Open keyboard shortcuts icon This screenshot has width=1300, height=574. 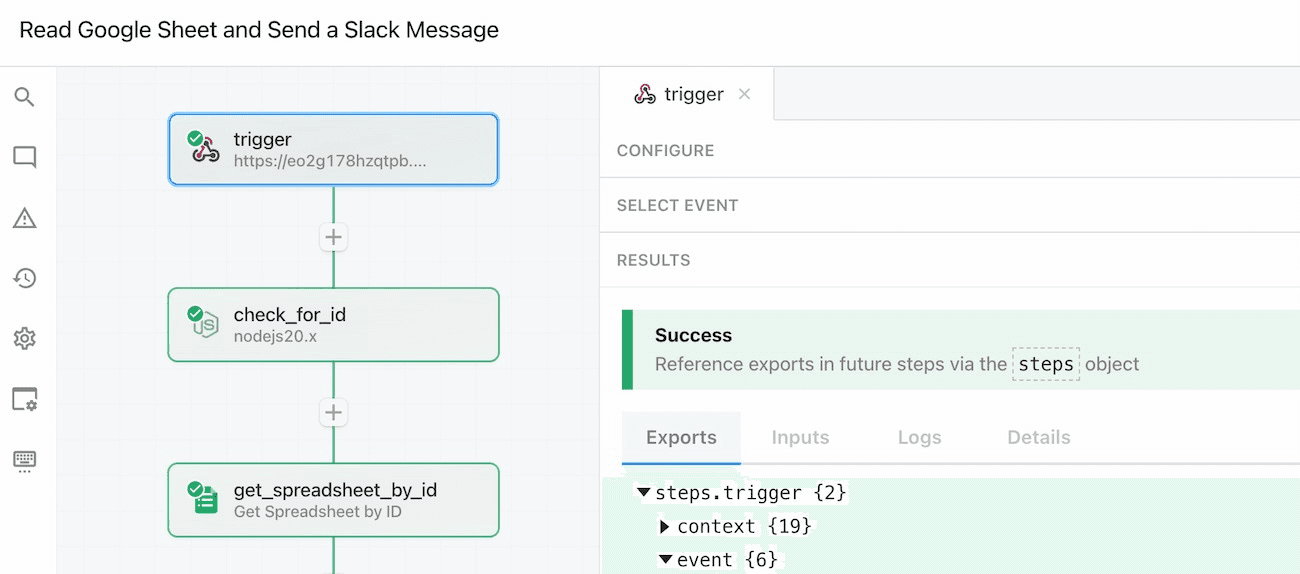(x=24, y=460)
